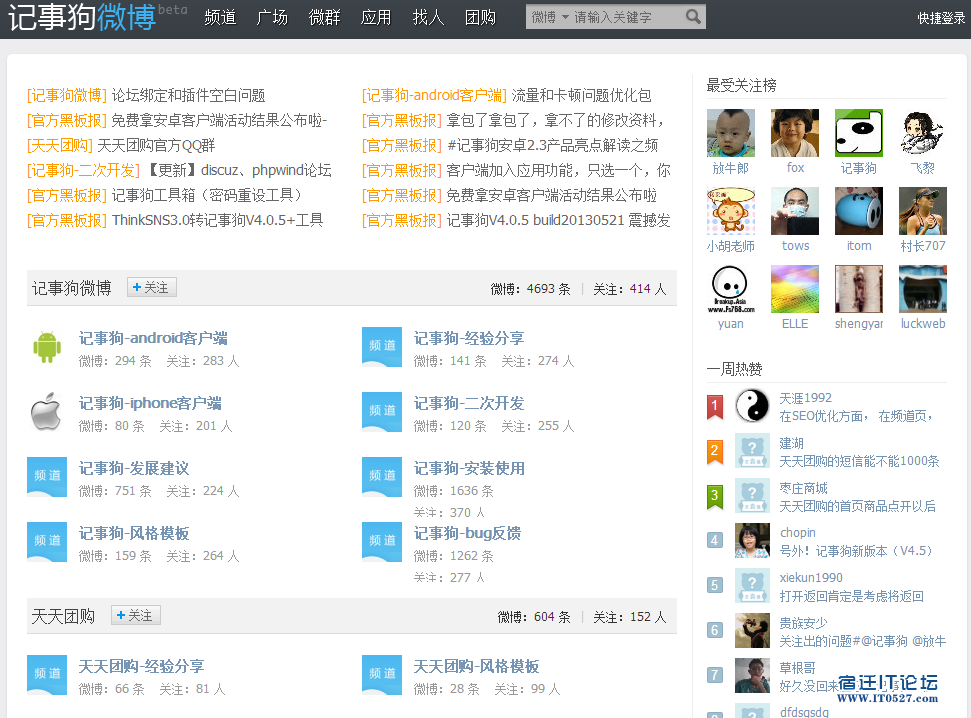Open user luckweb's avatar
This screenshot has width=971, height=718.
[x=923, y=289]
